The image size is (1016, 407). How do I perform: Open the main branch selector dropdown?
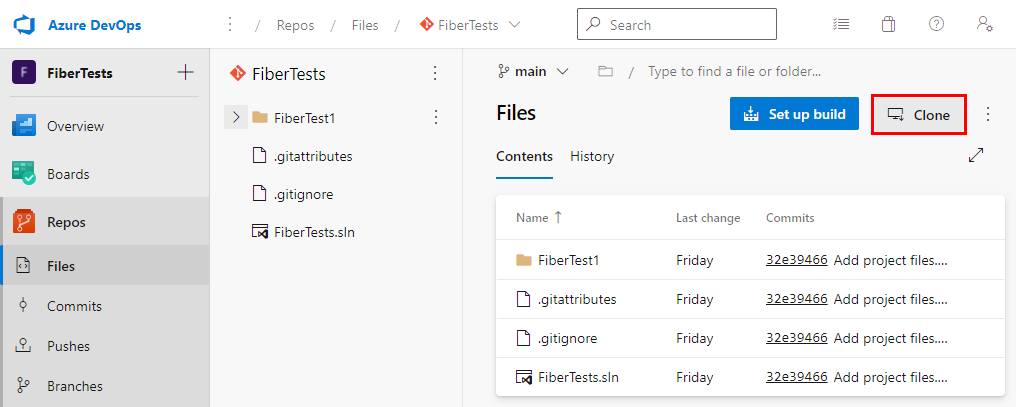(x=533, y=71)
